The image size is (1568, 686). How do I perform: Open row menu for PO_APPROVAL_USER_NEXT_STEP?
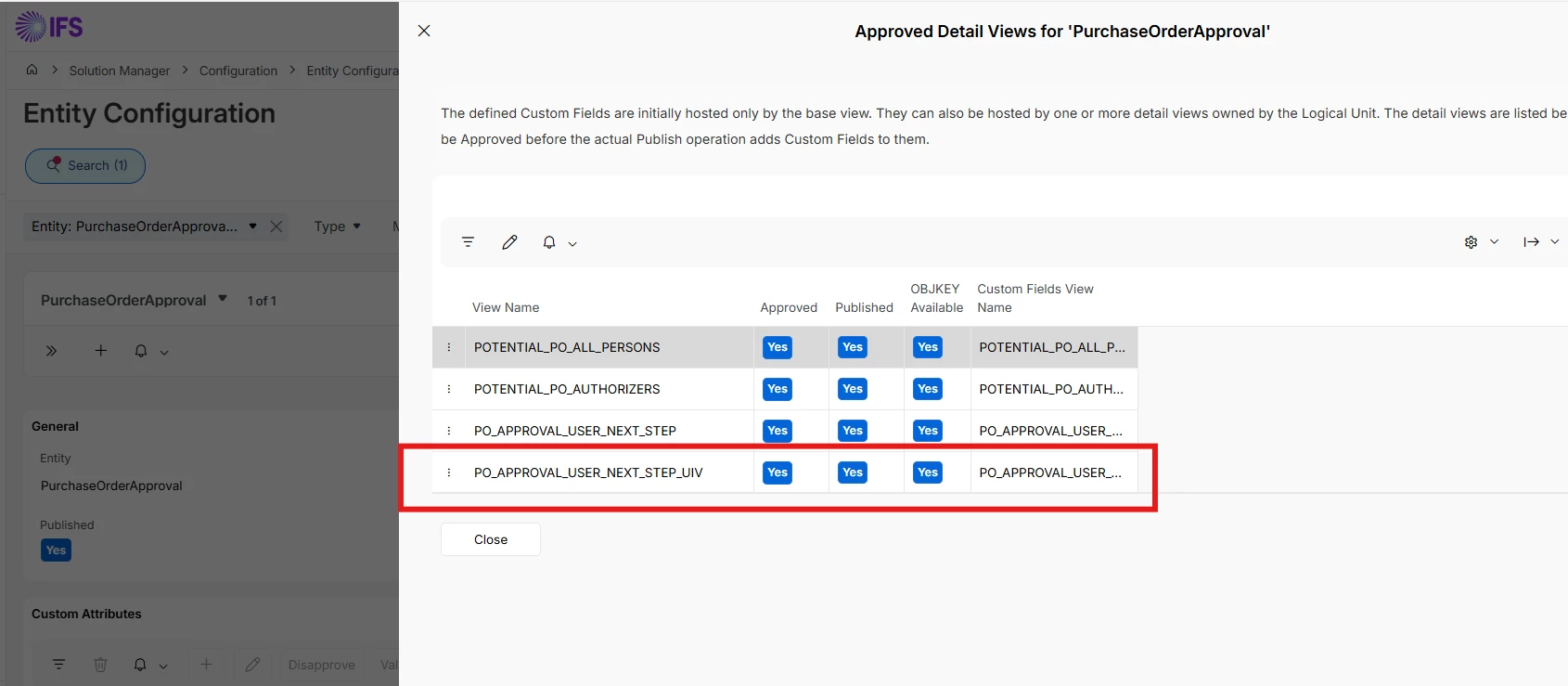[x=449, y=431]
